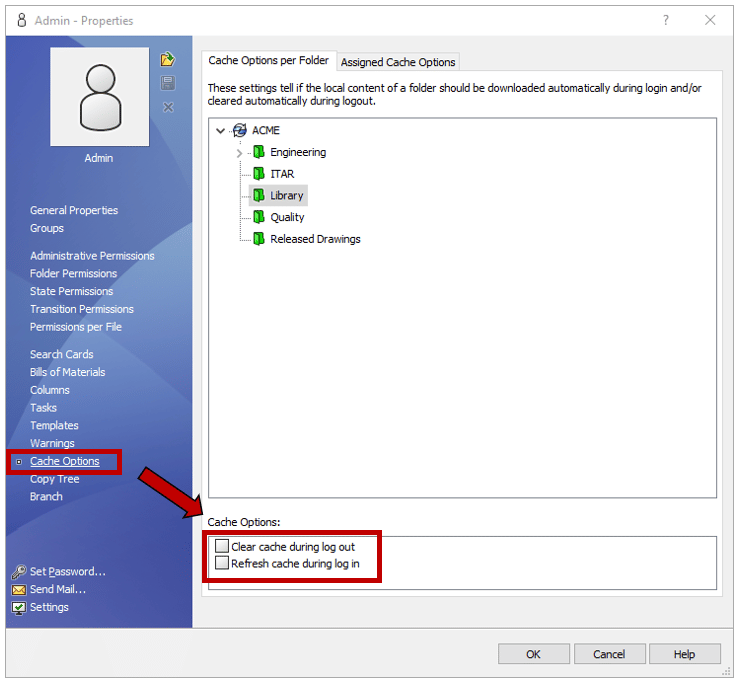Select the Quality folder label
Screen dimensions: 739x684
point(287,217)
